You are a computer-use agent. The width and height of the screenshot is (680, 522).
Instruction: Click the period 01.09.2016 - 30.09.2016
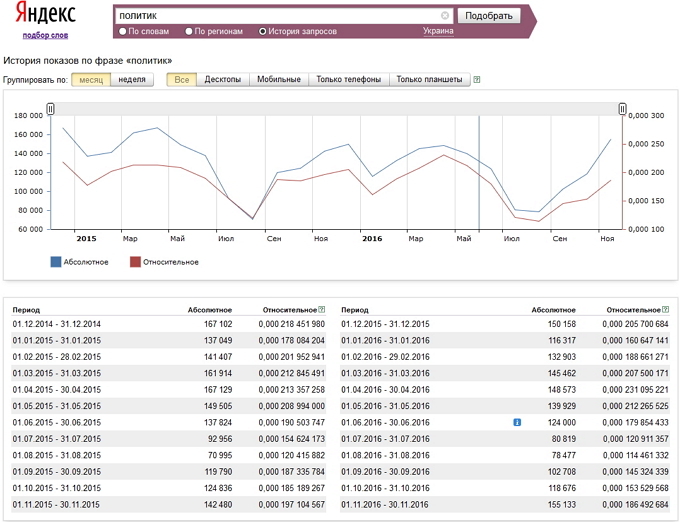tap(385, 472)
